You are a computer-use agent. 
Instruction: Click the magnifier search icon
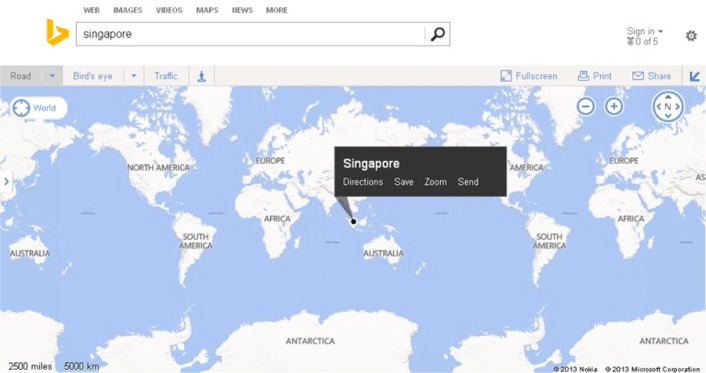[438, 34]
